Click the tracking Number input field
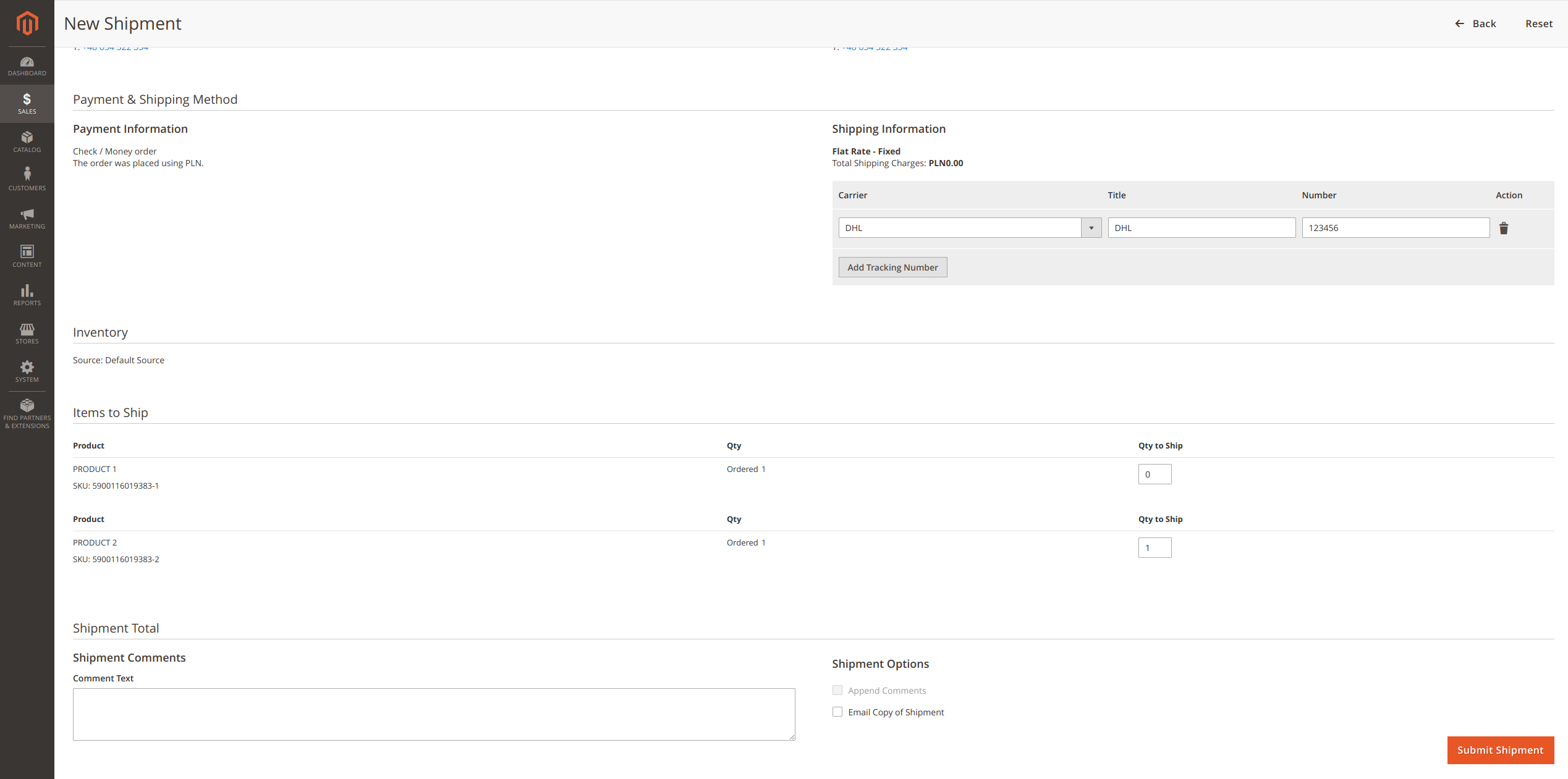Image resolution: width=1568 pixels, height=779 pixels. point(1395,228)
